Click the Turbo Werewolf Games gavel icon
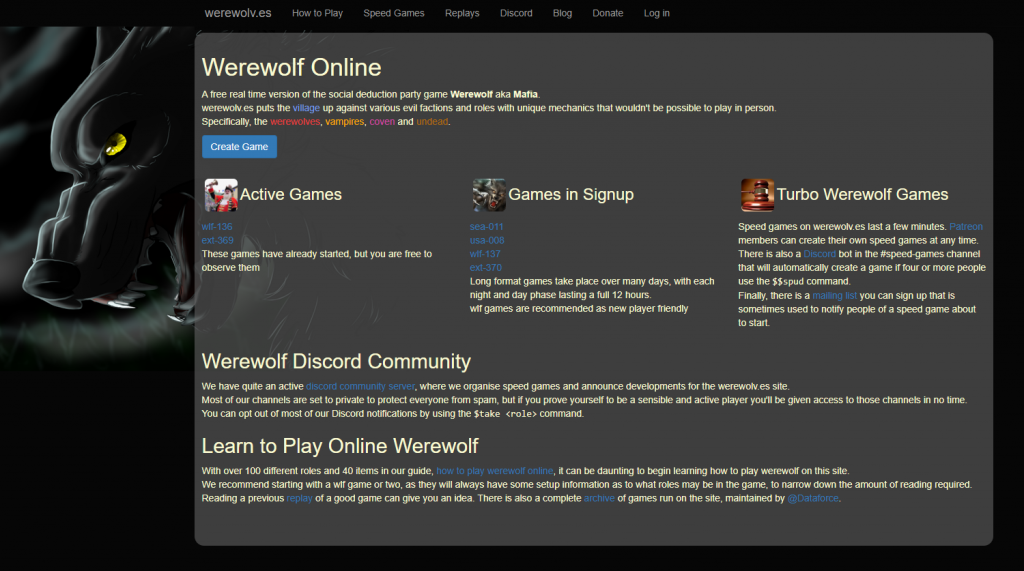The height and width of the screenshot is (571, 1024). (x=758, y=195)
